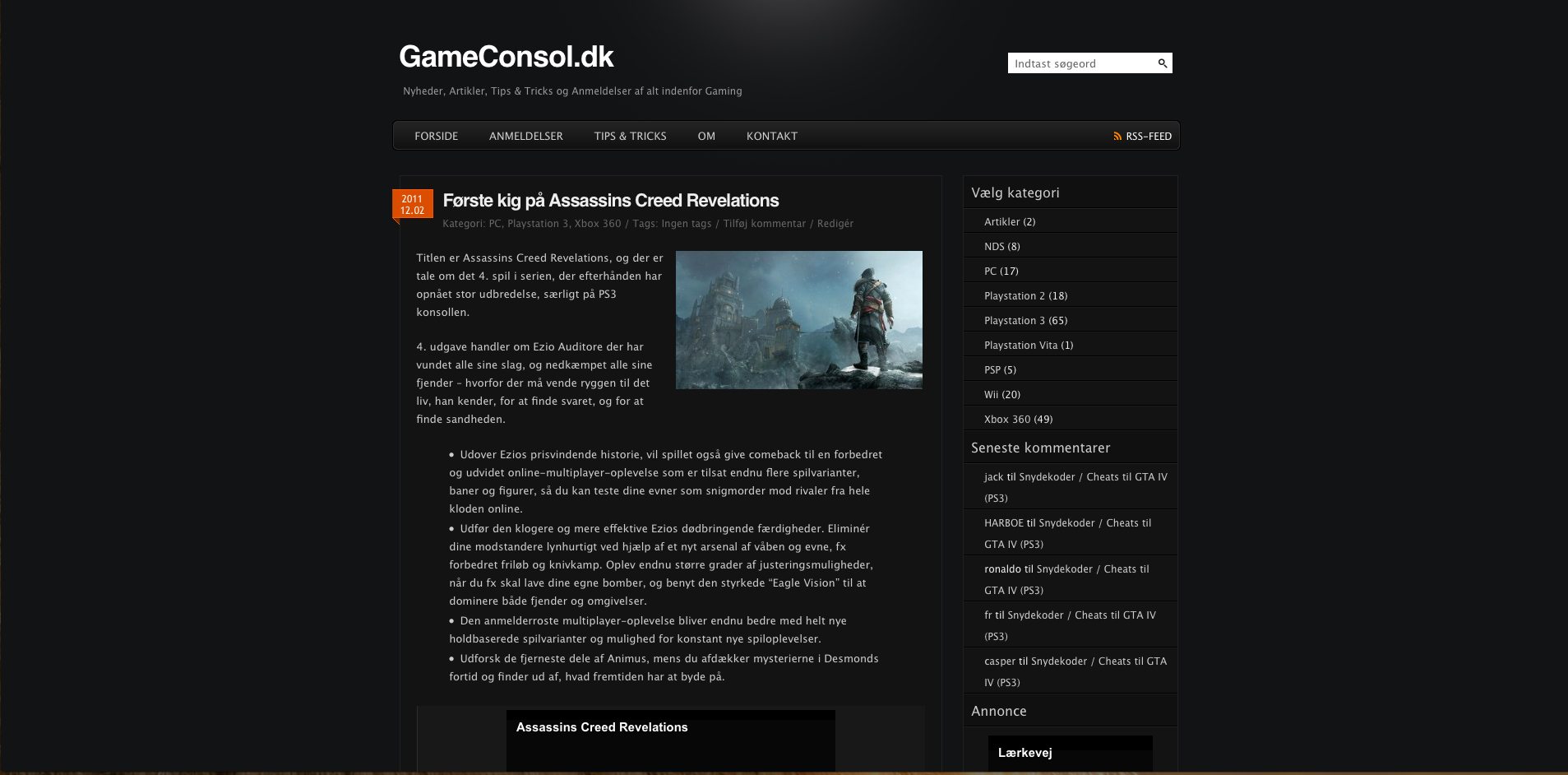Screen dimensions: 1568x775
Task: Open fr's comment on Snydekoder / Cheats
Action: 1070,625
